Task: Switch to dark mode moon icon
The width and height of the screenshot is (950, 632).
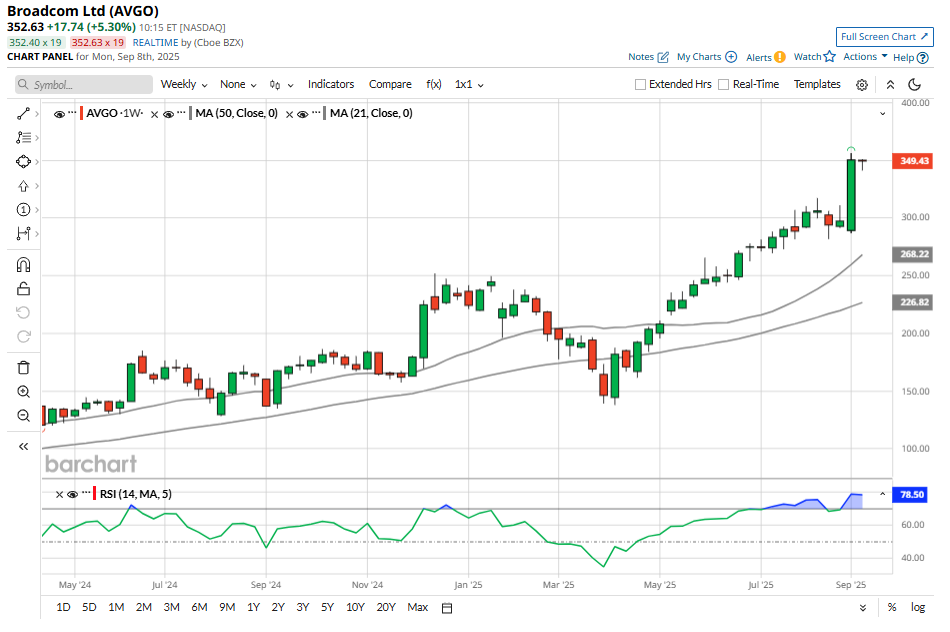Action: pyautogui.click(x=915, y=85)
